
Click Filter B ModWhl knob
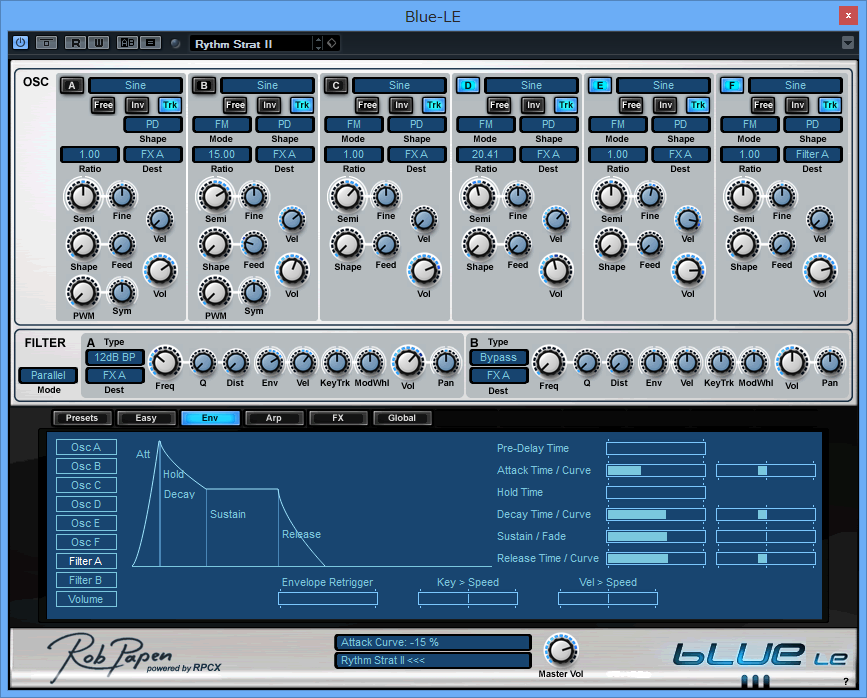(754, 363)
